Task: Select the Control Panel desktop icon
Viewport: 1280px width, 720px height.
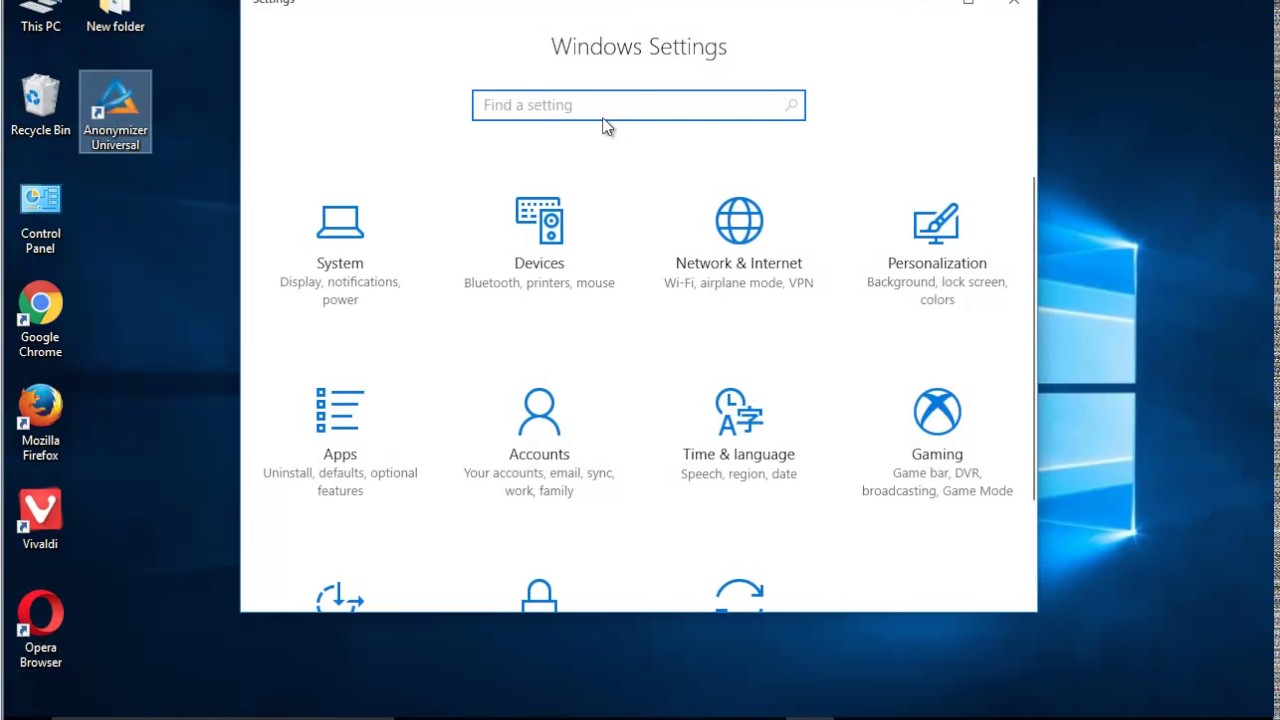Action: 40,219
